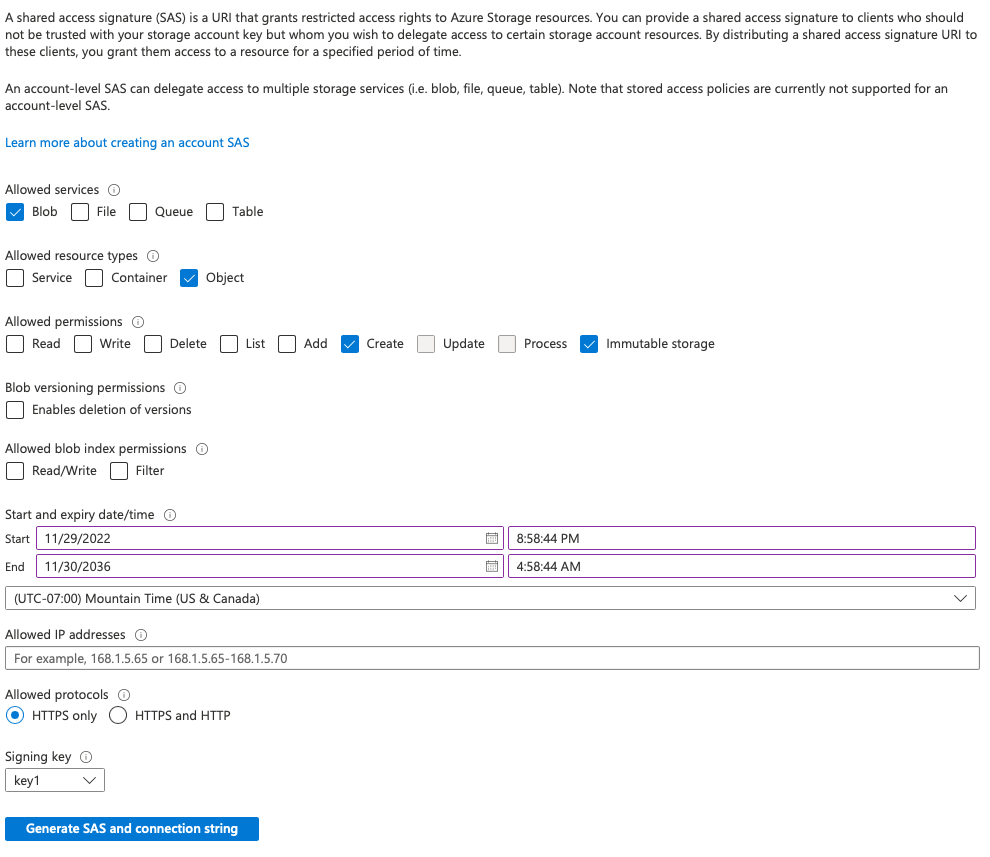The width and height of the screenshot is (990, 857).
Task: Open the Start date calendar picker
Action: click(x=491, y=538)
